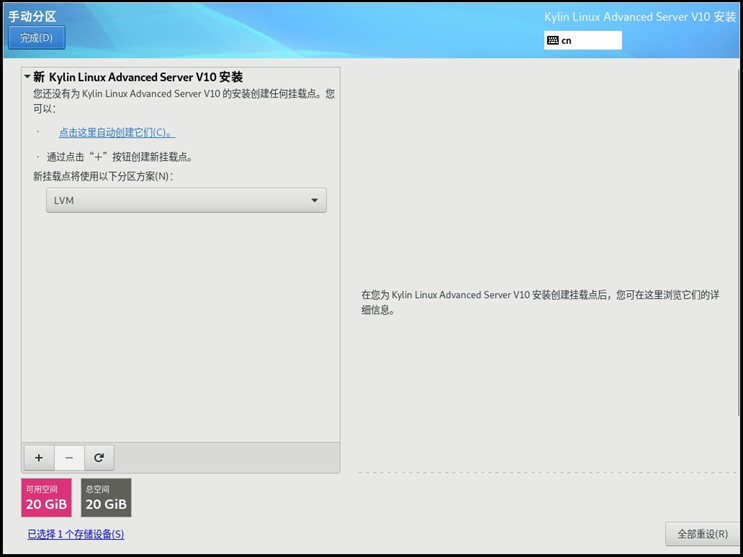Click the 全部重设(R) button
The height and width of the screenshot is (557, 743).
702,534
